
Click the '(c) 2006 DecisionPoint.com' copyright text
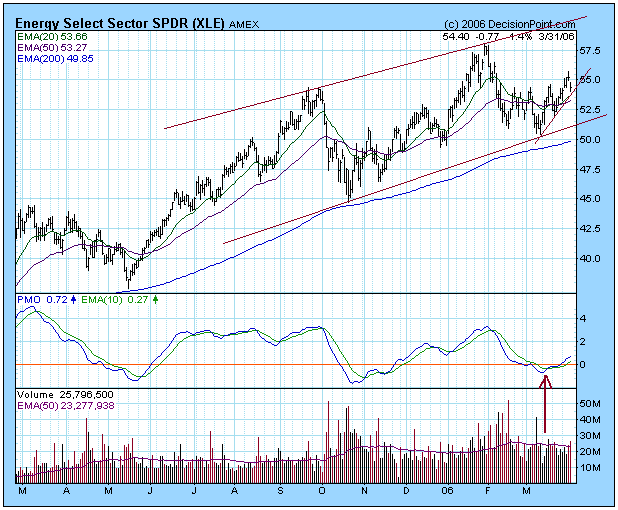pos(510,24)
